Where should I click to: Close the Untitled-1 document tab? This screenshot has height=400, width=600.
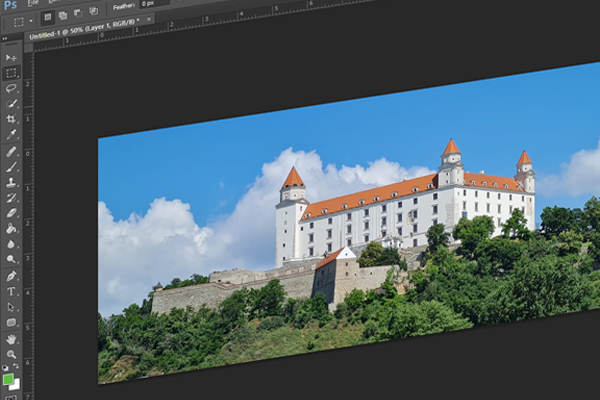(x=149, y=19)
